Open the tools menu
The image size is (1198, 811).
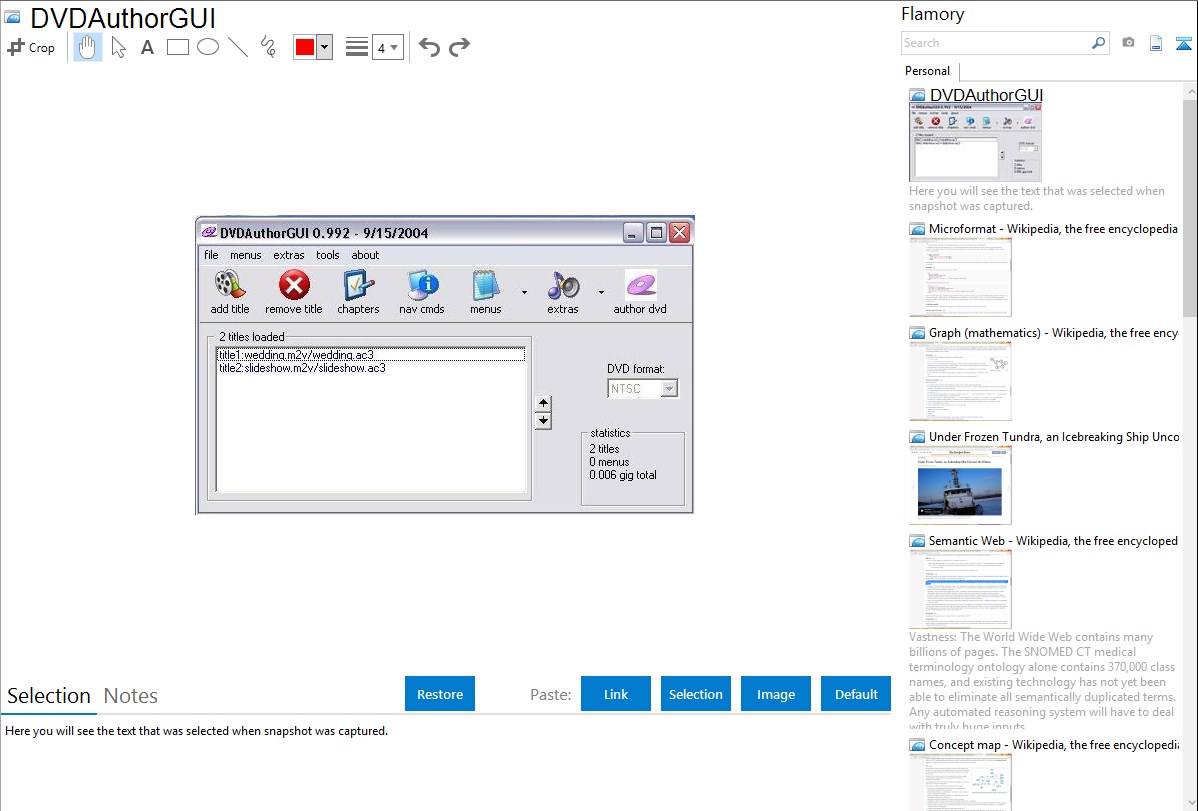tap(328, 255)
